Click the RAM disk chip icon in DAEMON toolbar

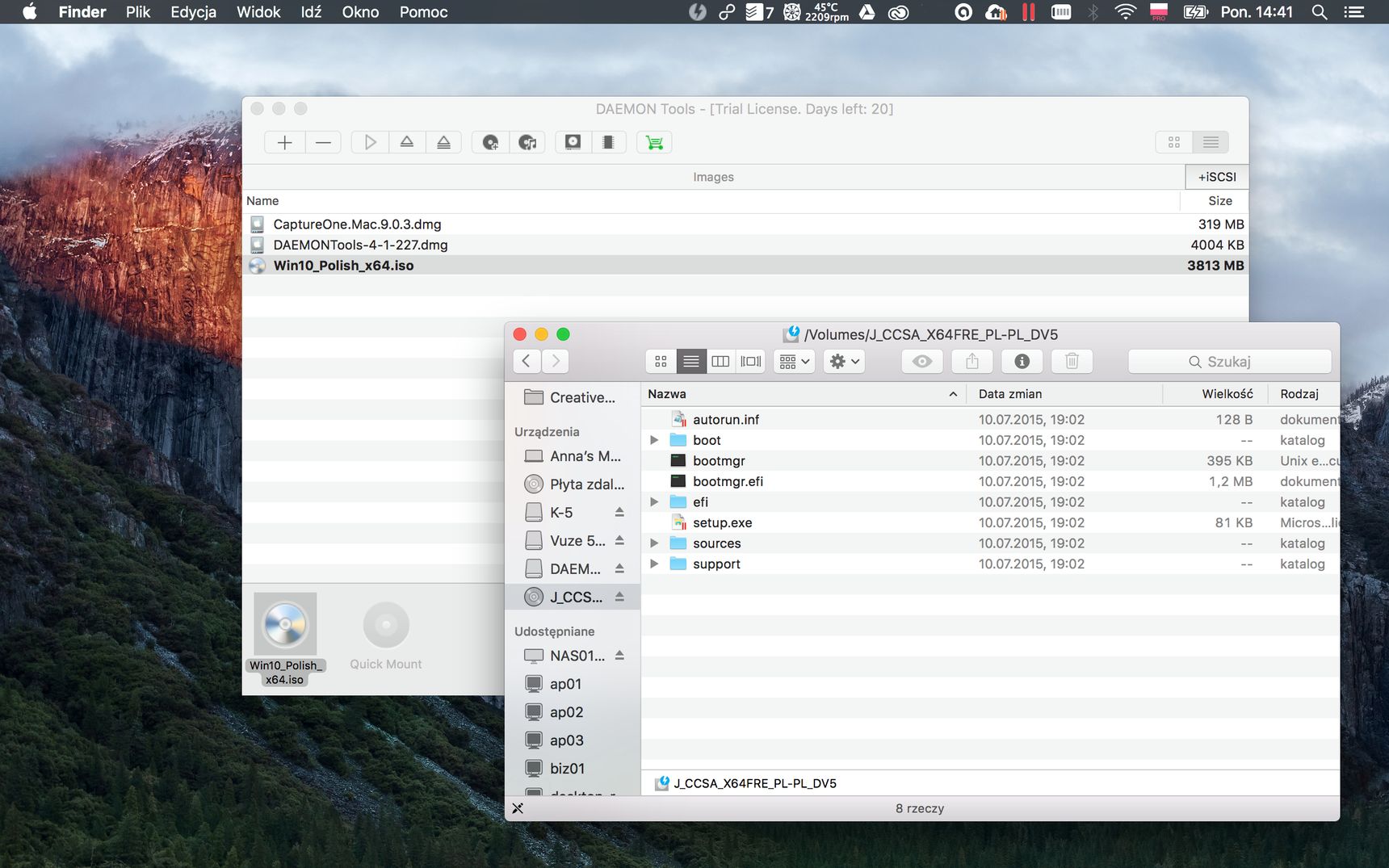pyautogui.click(x=608, y=142)
